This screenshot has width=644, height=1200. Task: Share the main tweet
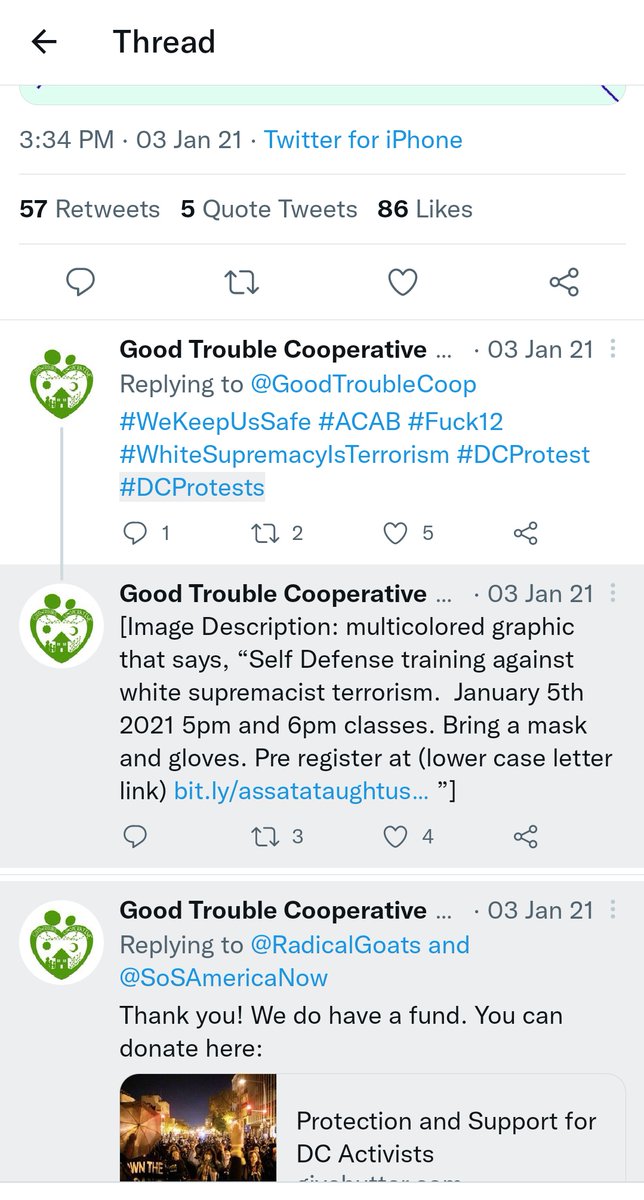point(564,283)
